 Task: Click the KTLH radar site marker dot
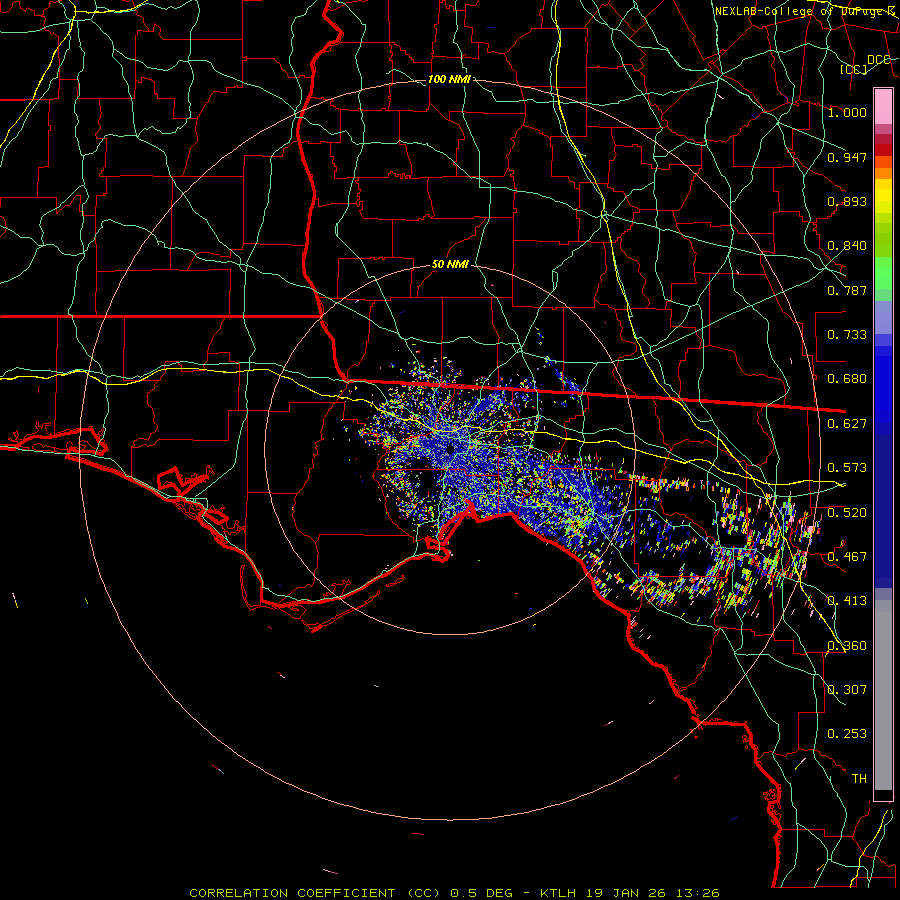point(450,449)
